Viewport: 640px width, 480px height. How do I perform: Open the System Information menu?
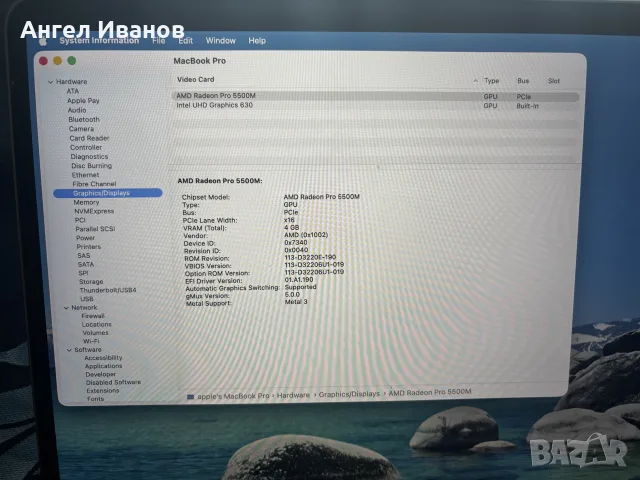pos(99,41)
